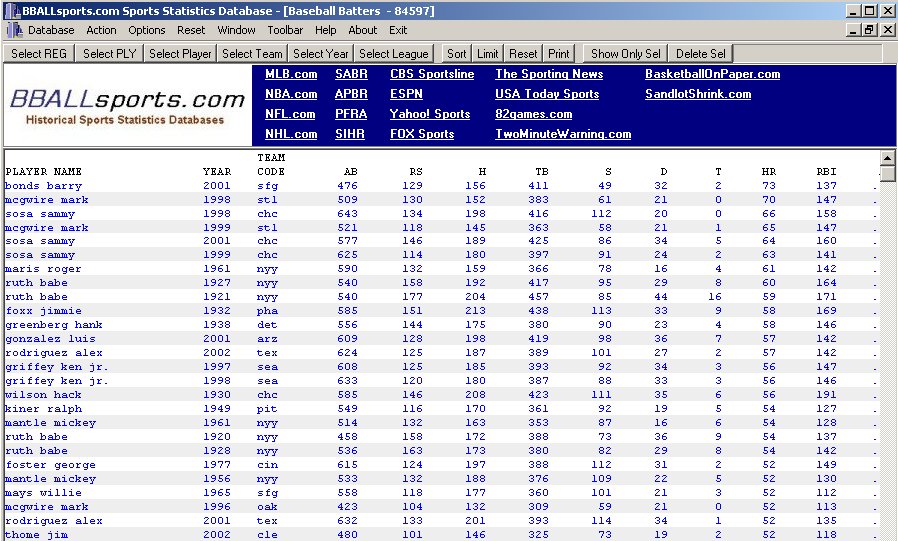Click the Select REG toolbar button

[x=40, y=54]
